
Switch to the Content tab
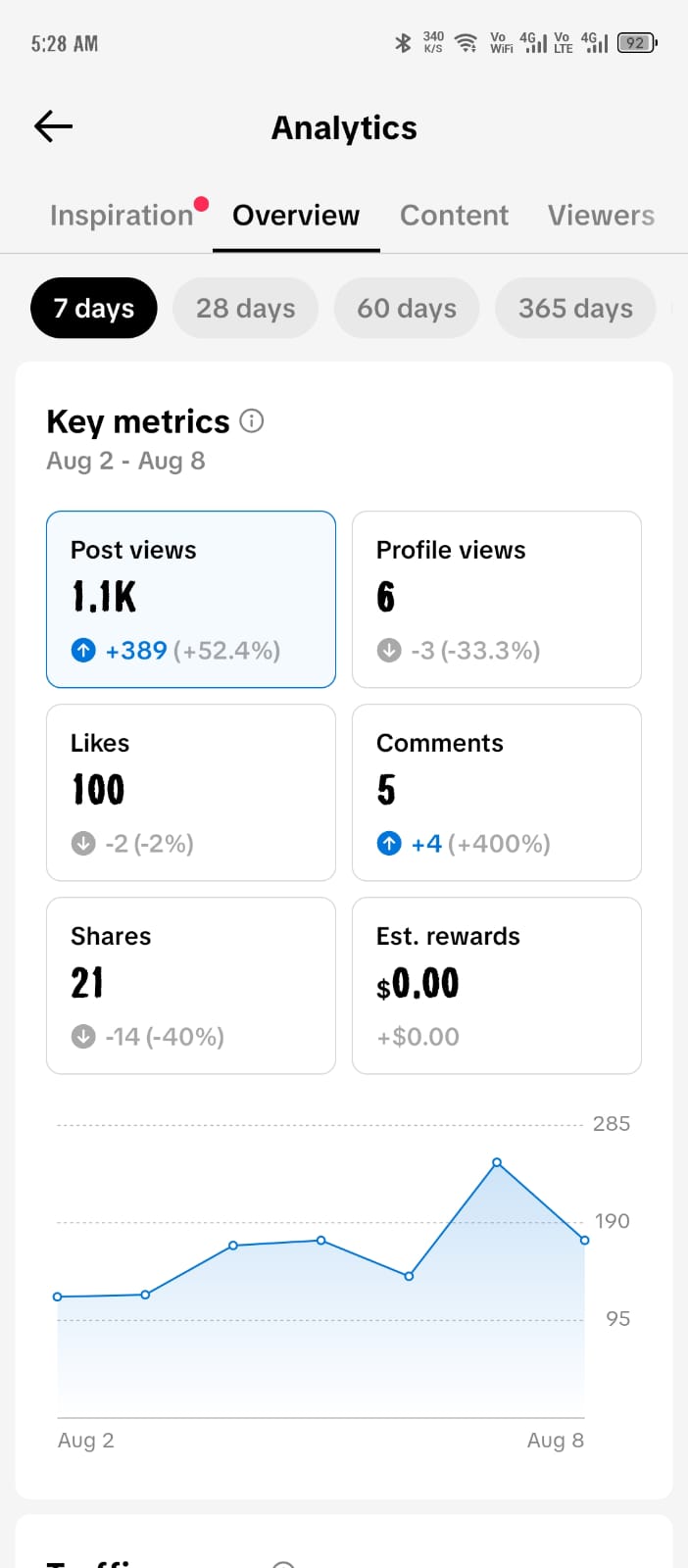click(454, 216)
